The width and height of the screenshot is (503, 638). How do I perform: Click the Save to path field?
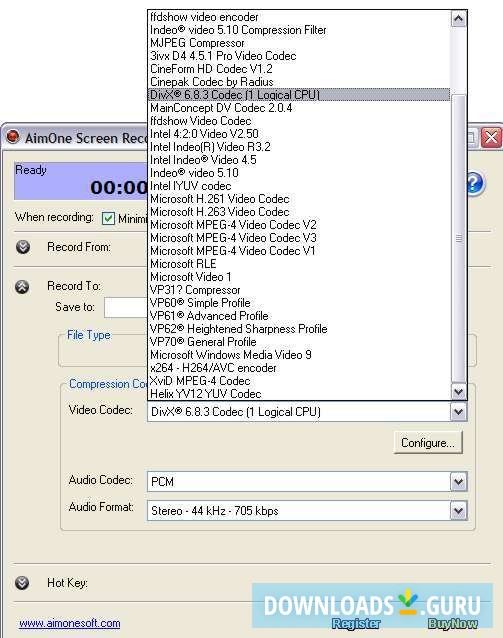[x=125, y=307]
